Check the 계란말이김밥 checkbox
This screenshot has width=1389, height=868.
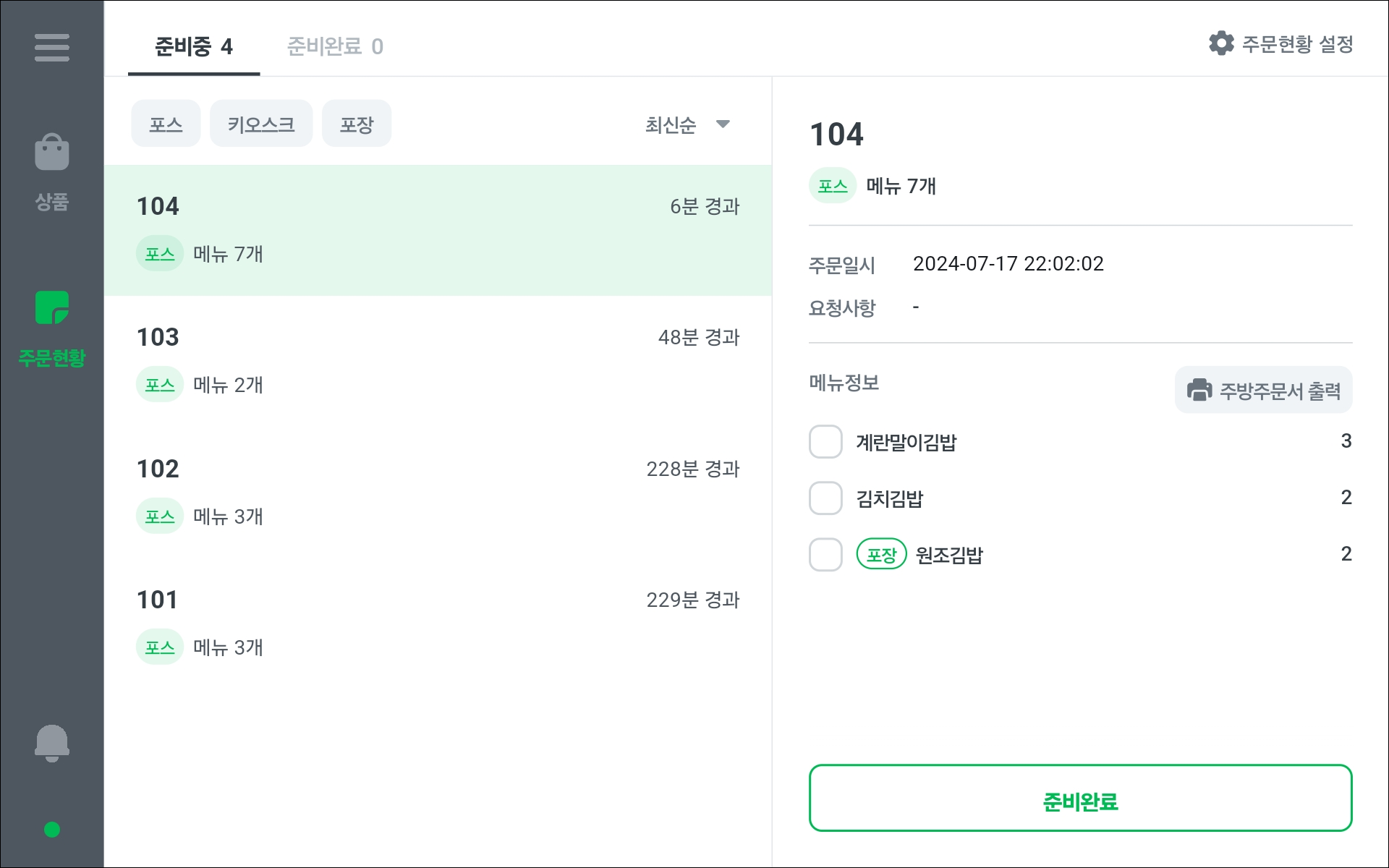coord(825,442)
